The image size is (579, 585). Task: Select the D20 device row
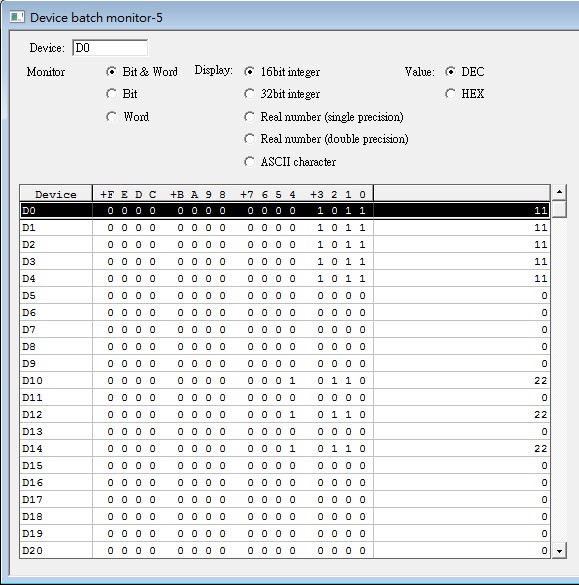point(285,550)
